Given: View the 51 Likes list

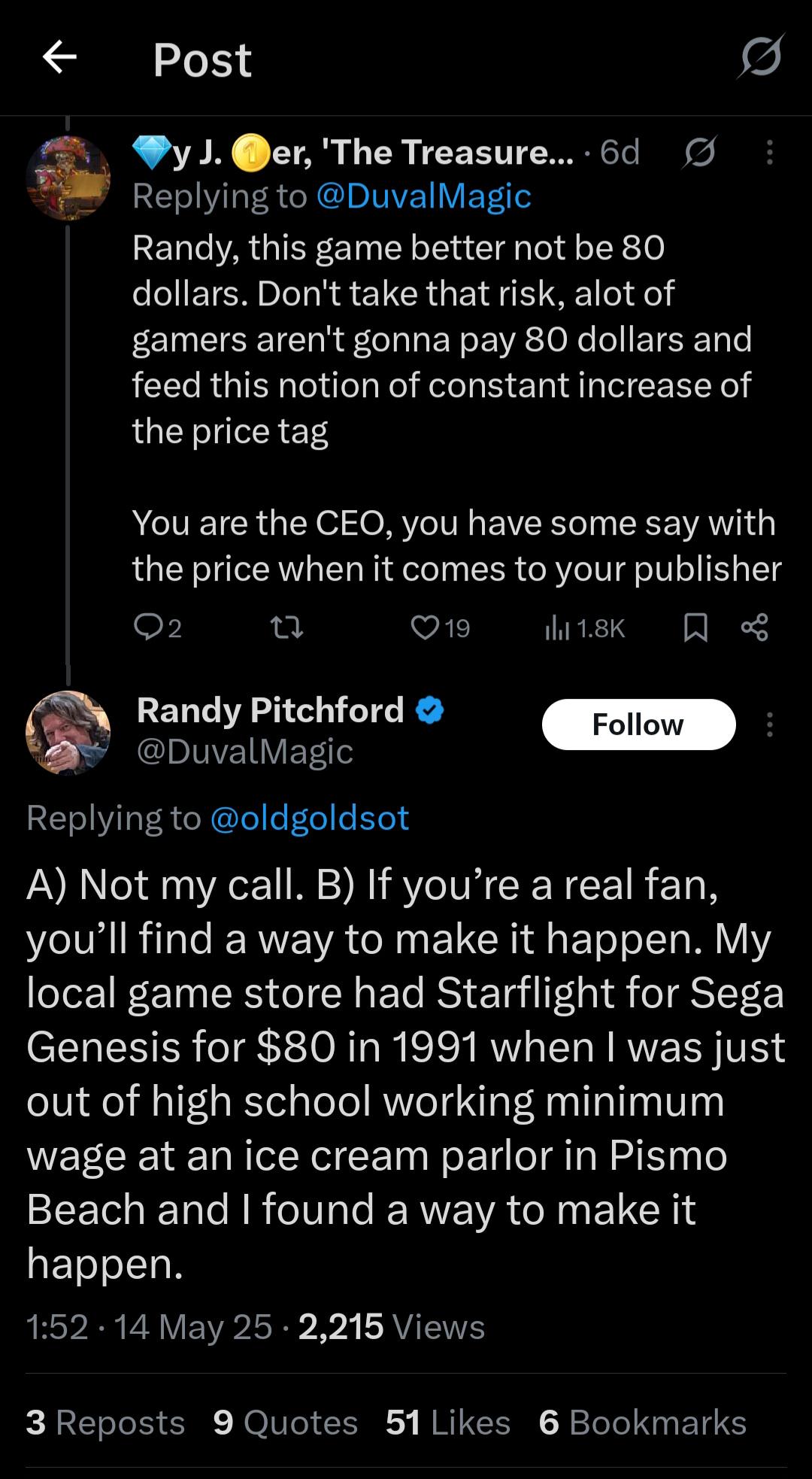Looking at the screenshot, I should tap(447, 1423).
